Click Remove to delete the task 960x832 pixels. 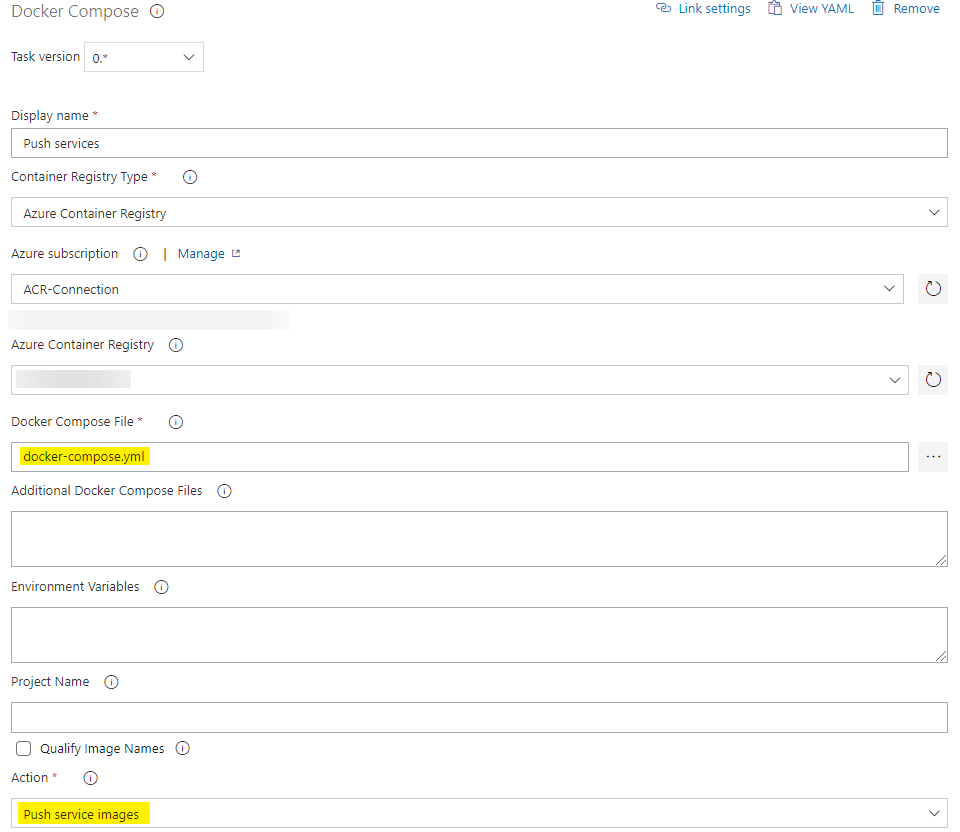[x=906, y=9]
